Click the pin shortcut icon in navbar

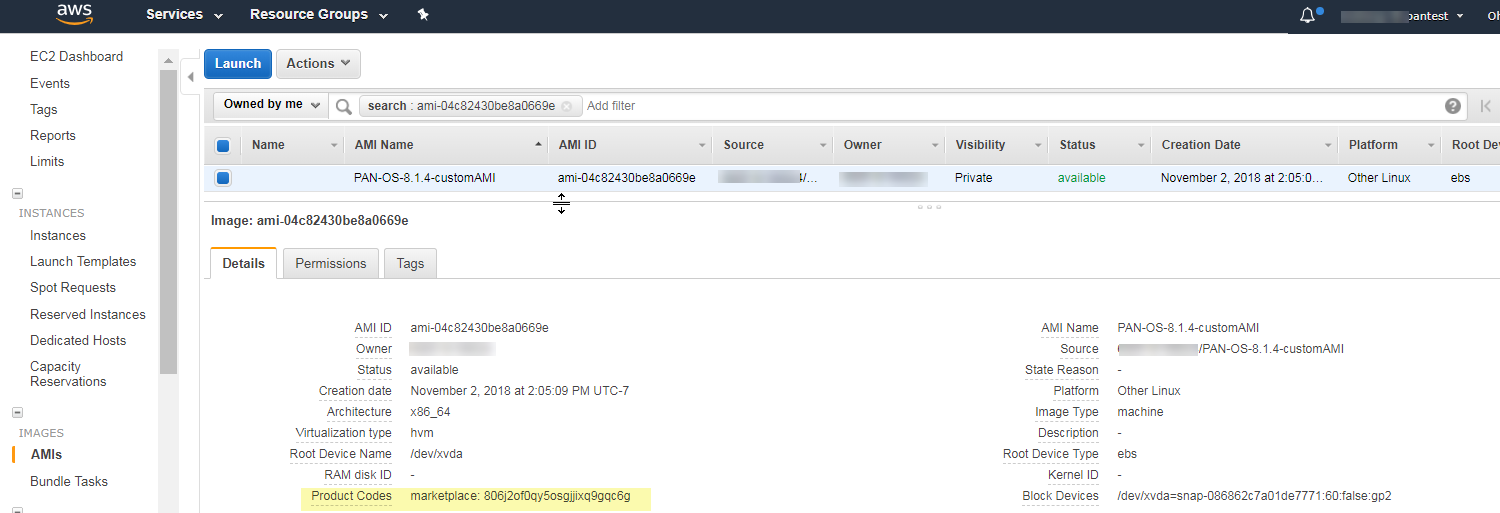click(423, 15)
